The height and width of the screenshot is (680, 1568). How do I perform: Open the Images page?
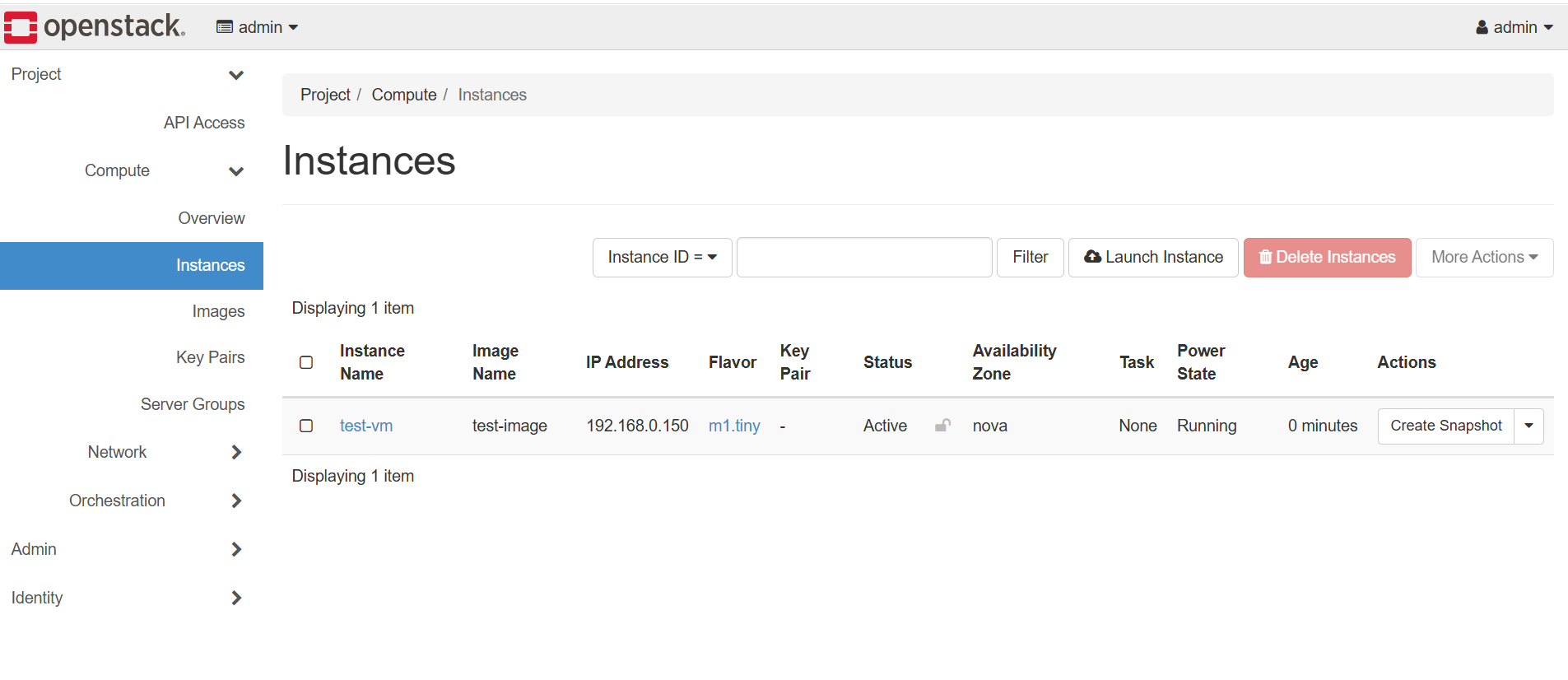[x=218, y=311]
